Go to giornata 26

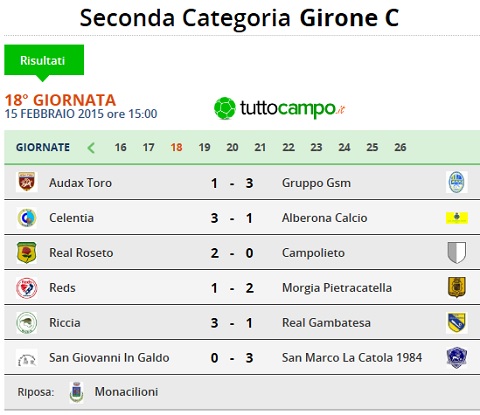pyautogui.click(x=400, y=147)
